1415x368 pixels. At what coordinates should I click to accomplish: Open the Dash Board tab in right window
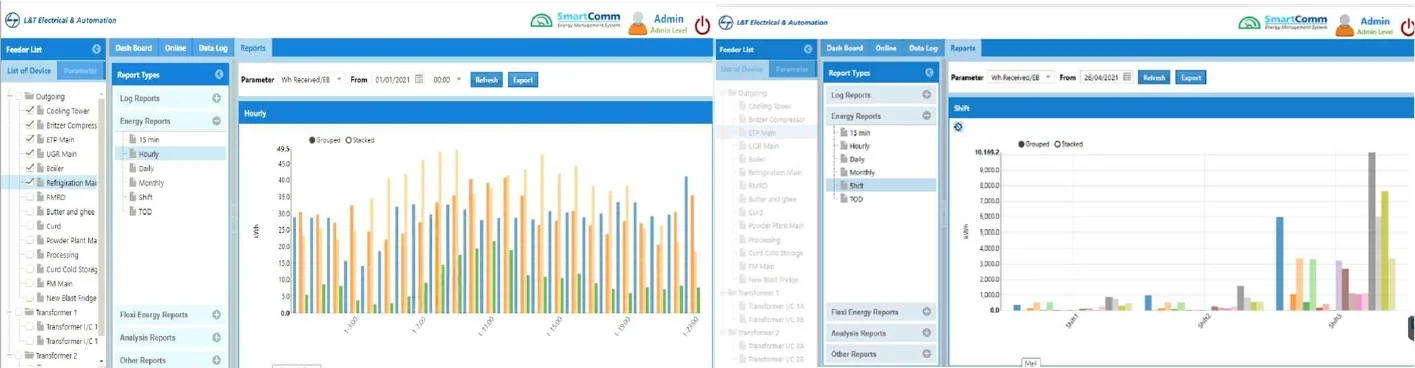845,48
